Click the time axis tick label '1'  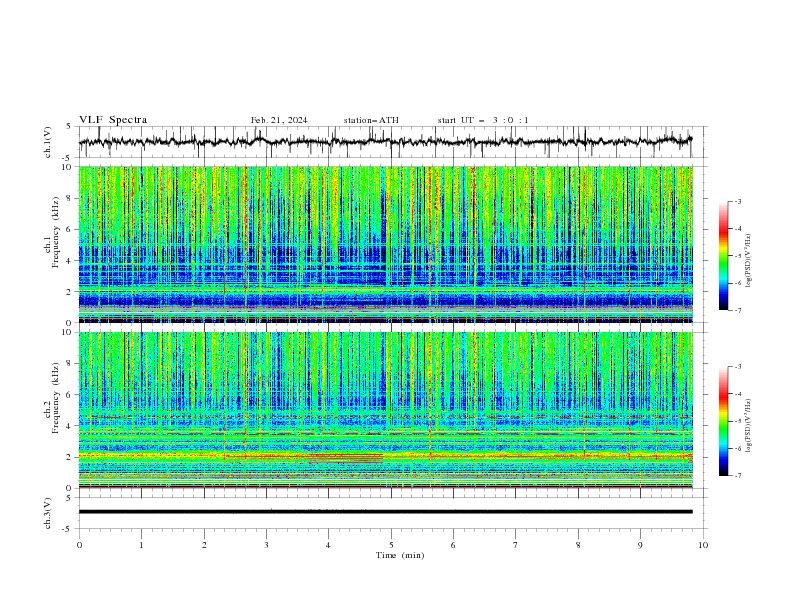pos(141,545)
